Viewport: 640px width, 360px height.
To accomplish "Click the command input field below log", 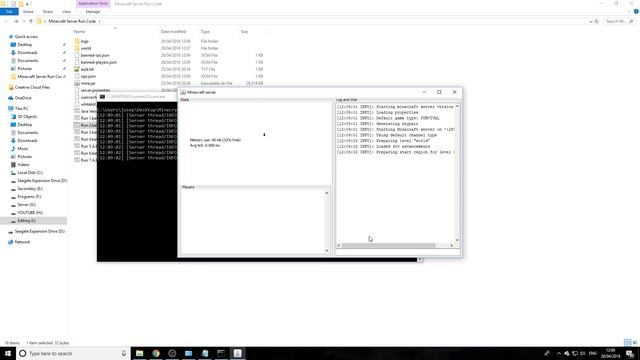I will point(397,252).
